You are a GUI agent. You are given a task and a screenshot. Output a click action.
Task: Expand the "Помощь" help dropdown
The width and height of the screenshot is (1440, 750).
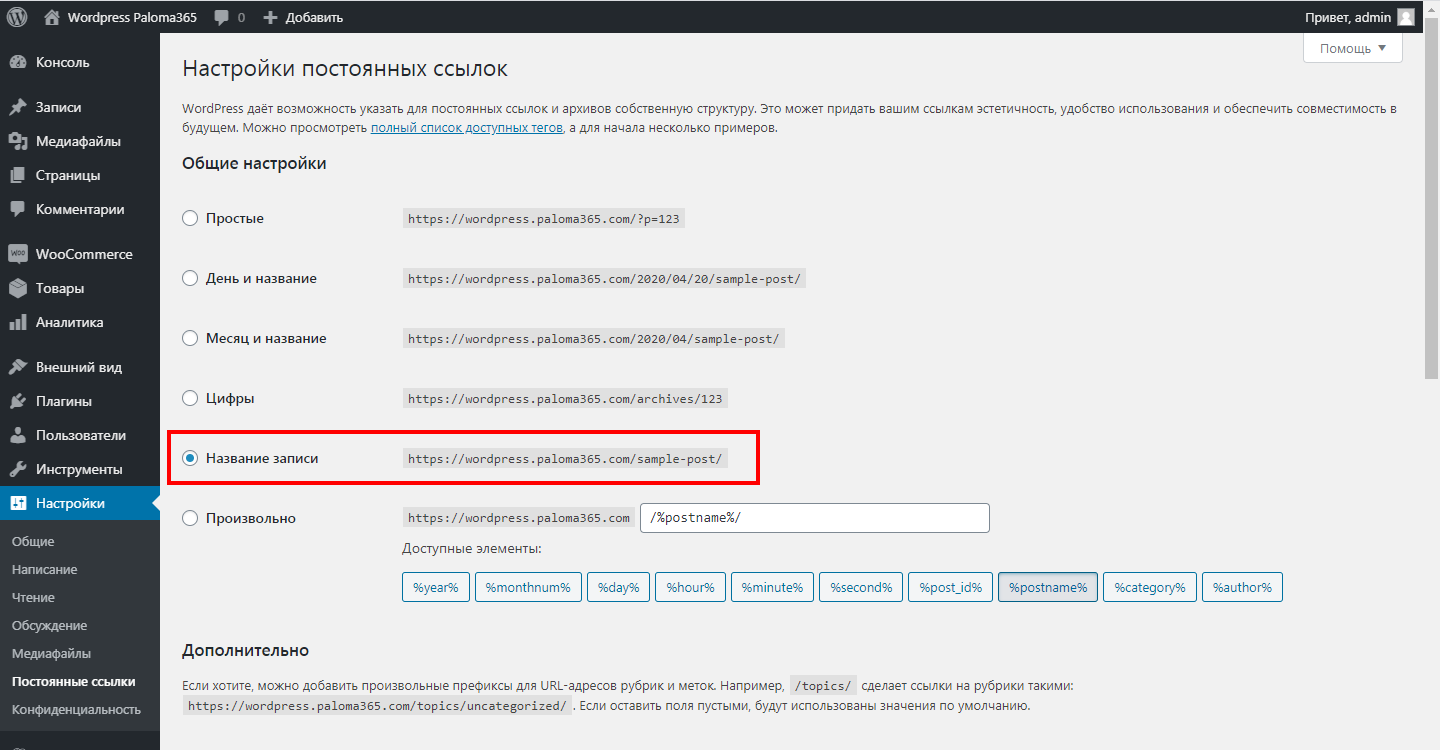tap(1352, 48)
